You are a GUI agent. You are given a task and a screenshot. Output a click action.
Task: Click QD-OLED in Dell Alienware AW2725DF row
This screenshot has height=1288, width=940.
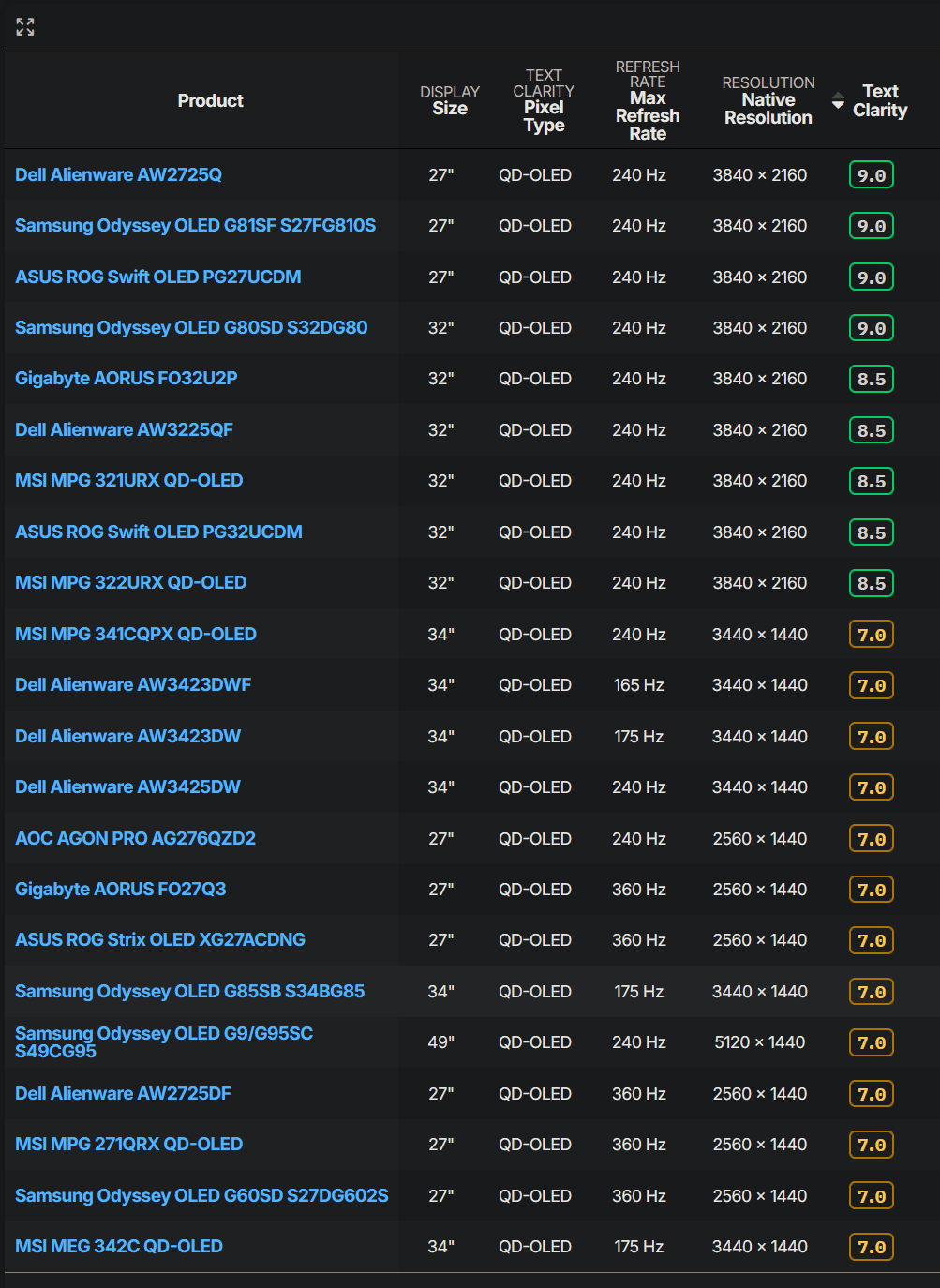(535, 1093)
